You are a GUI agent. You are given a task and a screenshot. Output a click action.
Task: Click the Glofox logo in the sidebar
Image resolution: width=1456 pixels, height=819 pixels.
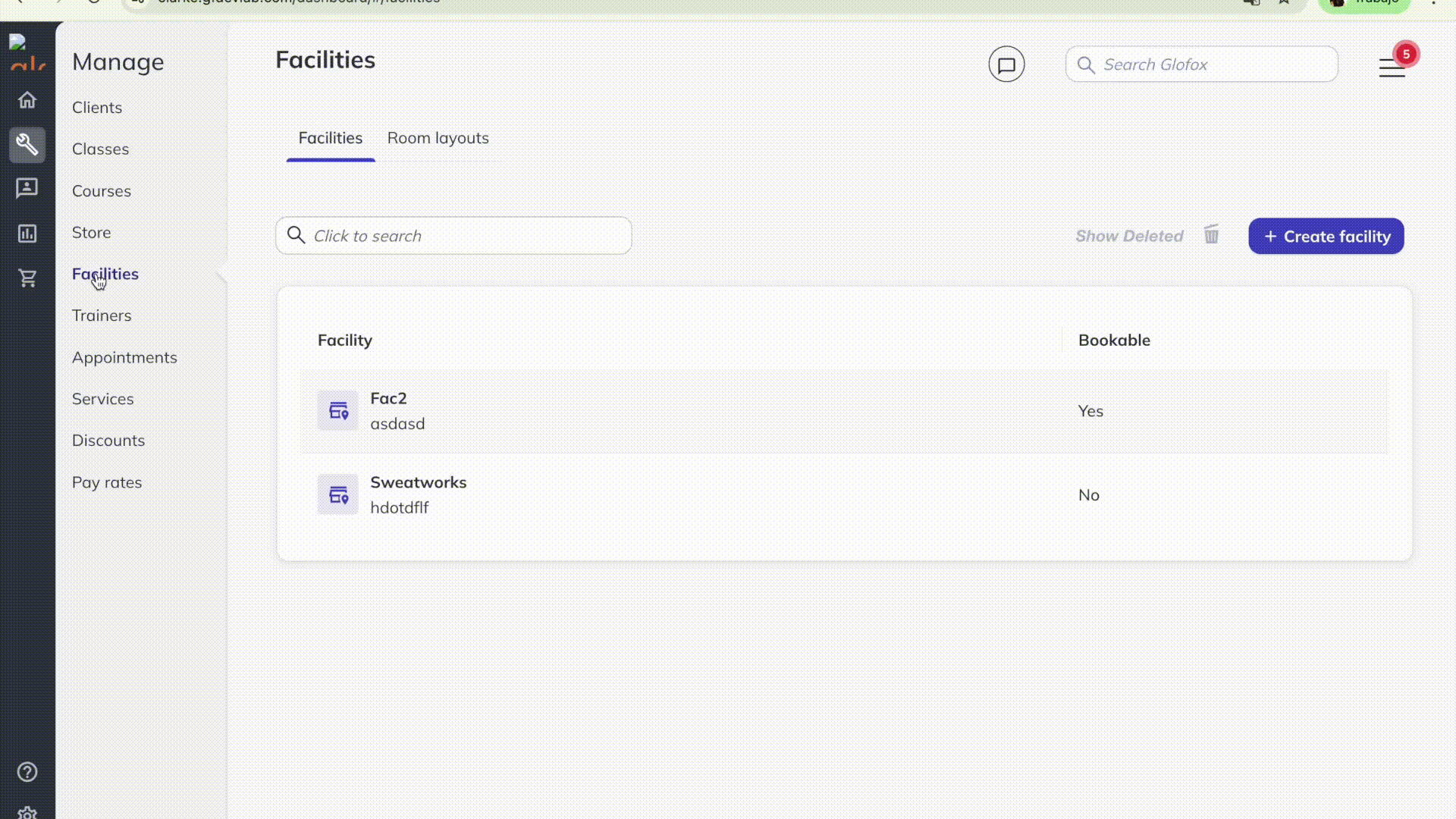pyautogui.click(x=27, y=53)
